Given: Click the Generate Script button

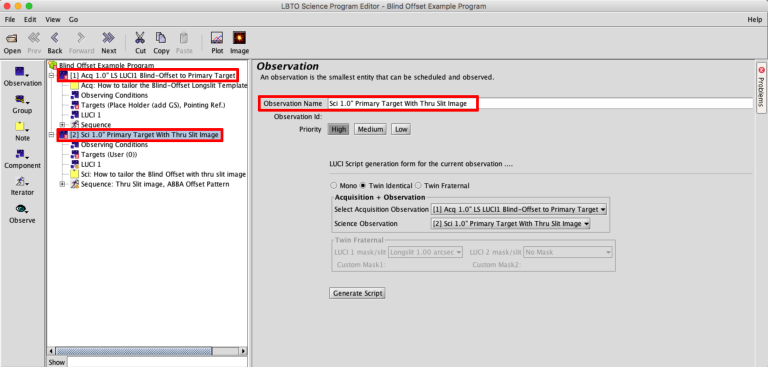Looking at the screenshot, I should 358,294.
